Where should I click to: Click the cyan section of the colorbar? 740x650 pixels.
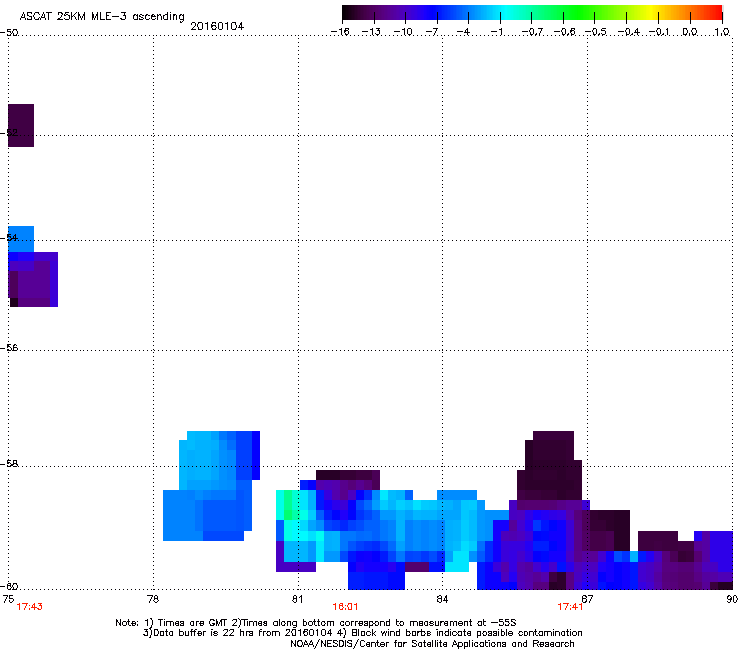[505, 12]
